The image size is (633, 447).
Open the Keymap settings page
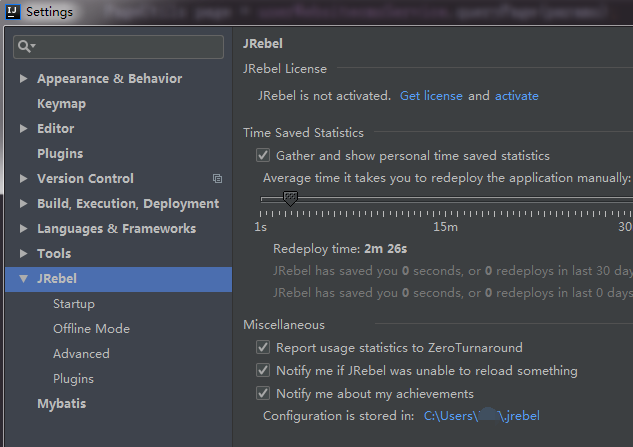click(61, 104)
